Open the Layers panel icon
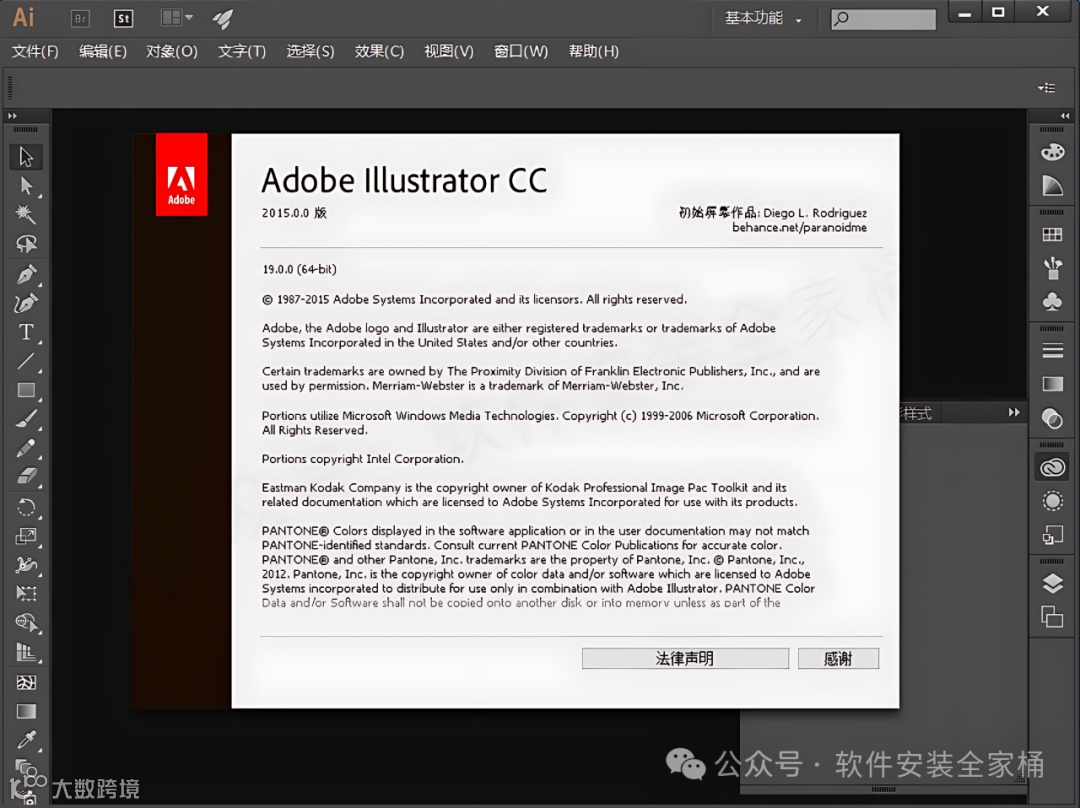Image resolution: width=1080 pixels, height=808 pixels. tap(1052, 583)
